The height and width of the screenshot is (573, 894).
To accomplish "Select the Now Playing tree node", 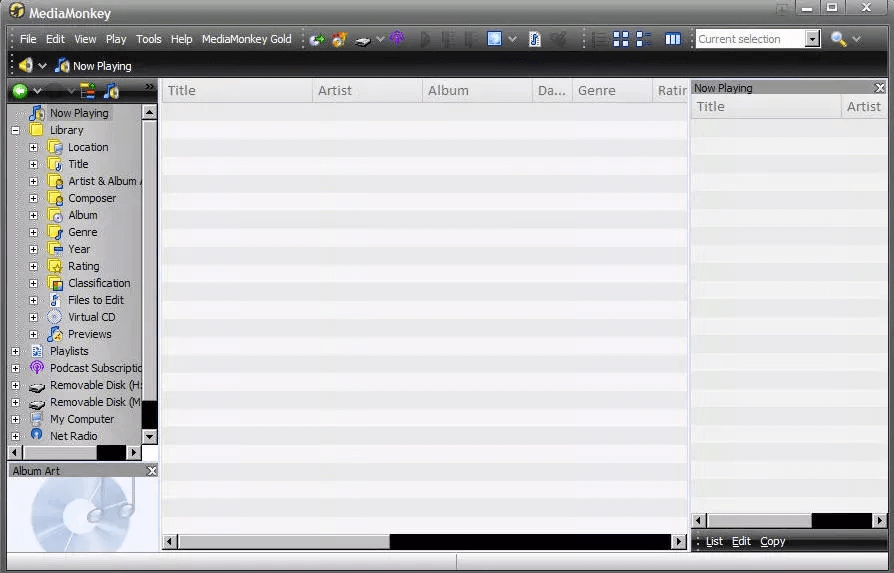I will [x=79, y=113].
